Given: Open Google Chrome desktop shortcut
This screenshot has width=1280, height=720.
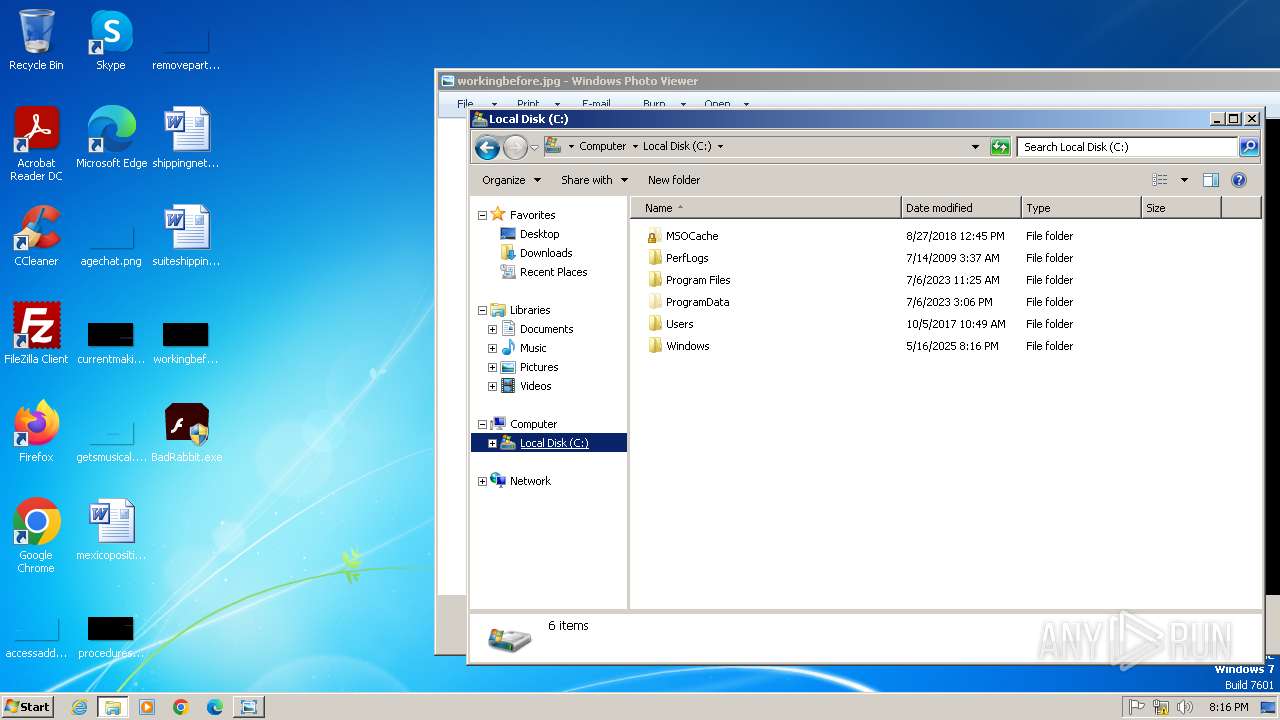Looking at the screenshot, I should tap(36, 536).
